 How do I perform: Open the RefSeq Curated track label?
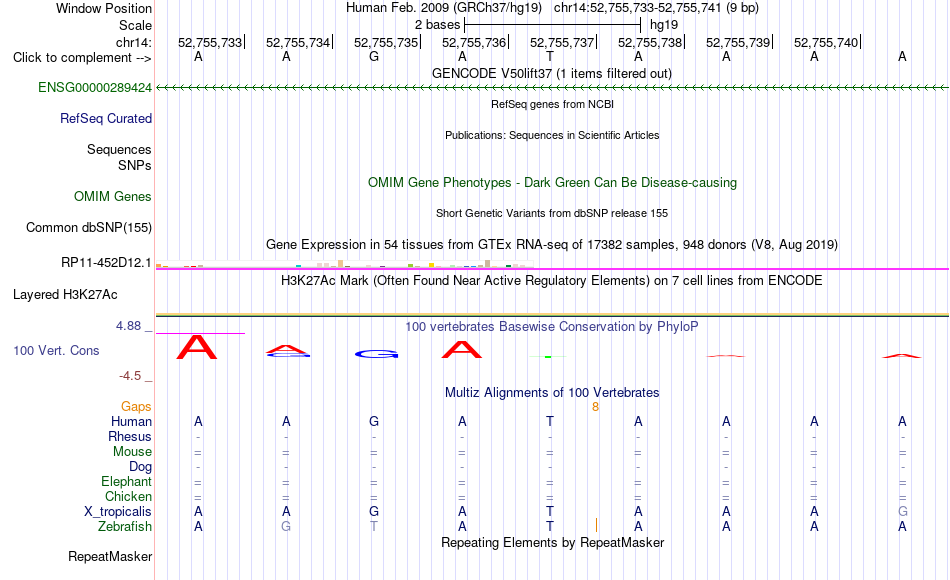pyautogui.click(x=105, y=118)
